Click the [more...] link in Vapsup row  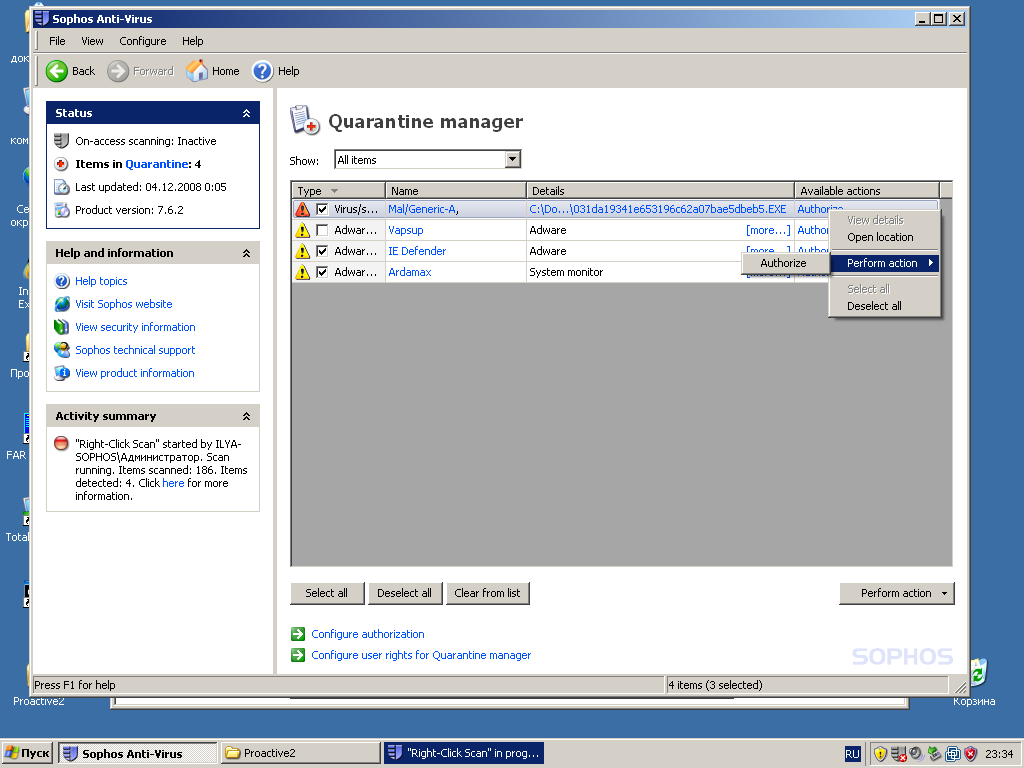[768, 230]
